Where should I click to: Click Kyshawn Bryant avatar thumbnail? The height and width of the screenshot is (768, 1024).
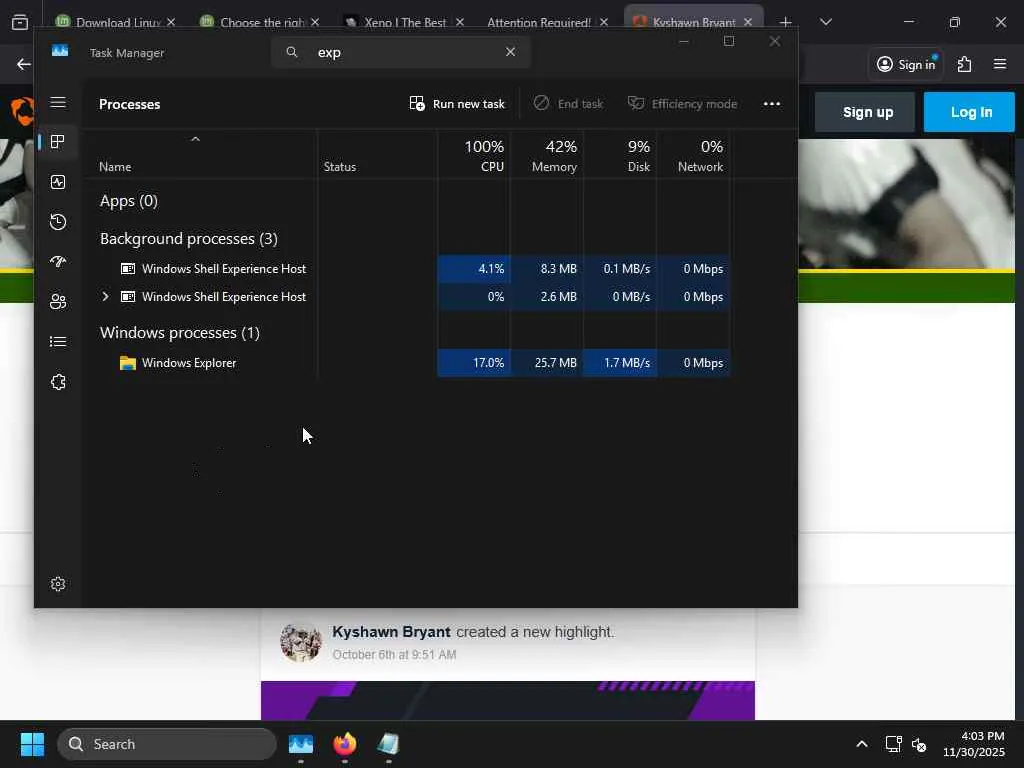pos(300,641)
